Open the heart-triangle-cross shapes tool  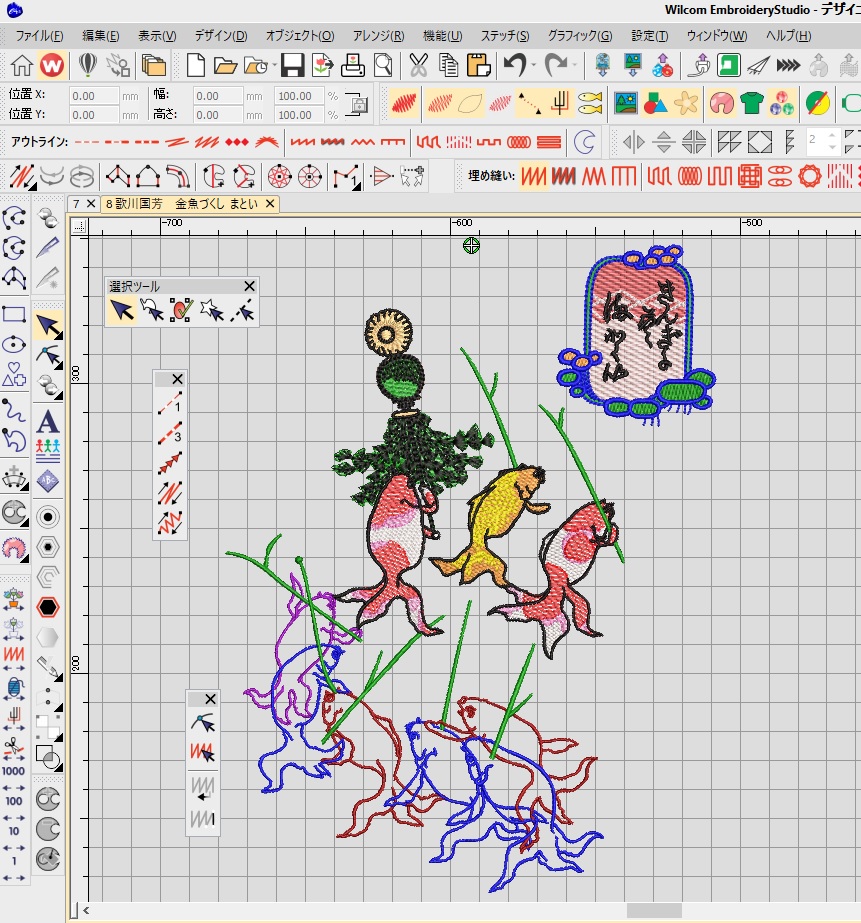tap(14, 374)
